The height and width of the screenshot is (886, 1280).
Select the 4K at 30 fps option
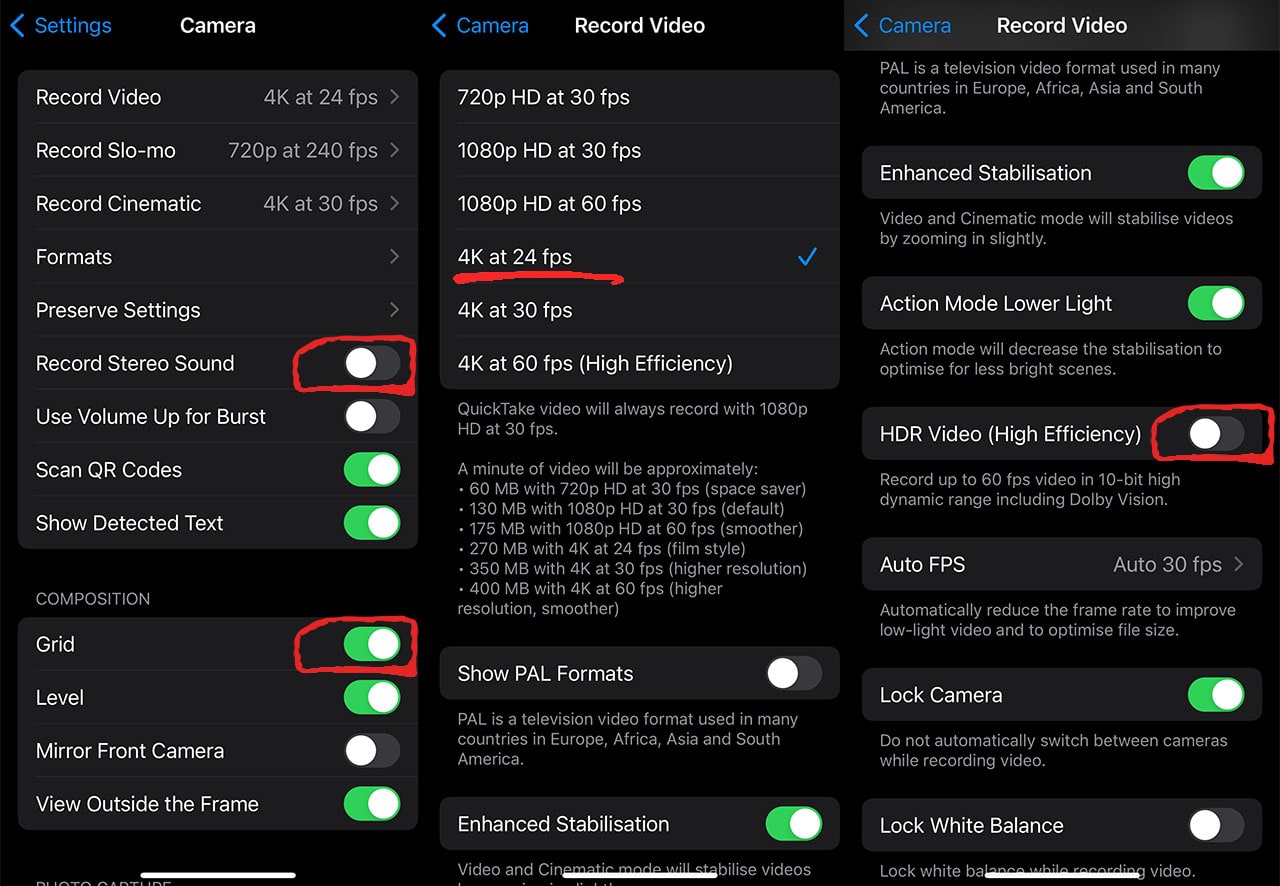[639, 310]
